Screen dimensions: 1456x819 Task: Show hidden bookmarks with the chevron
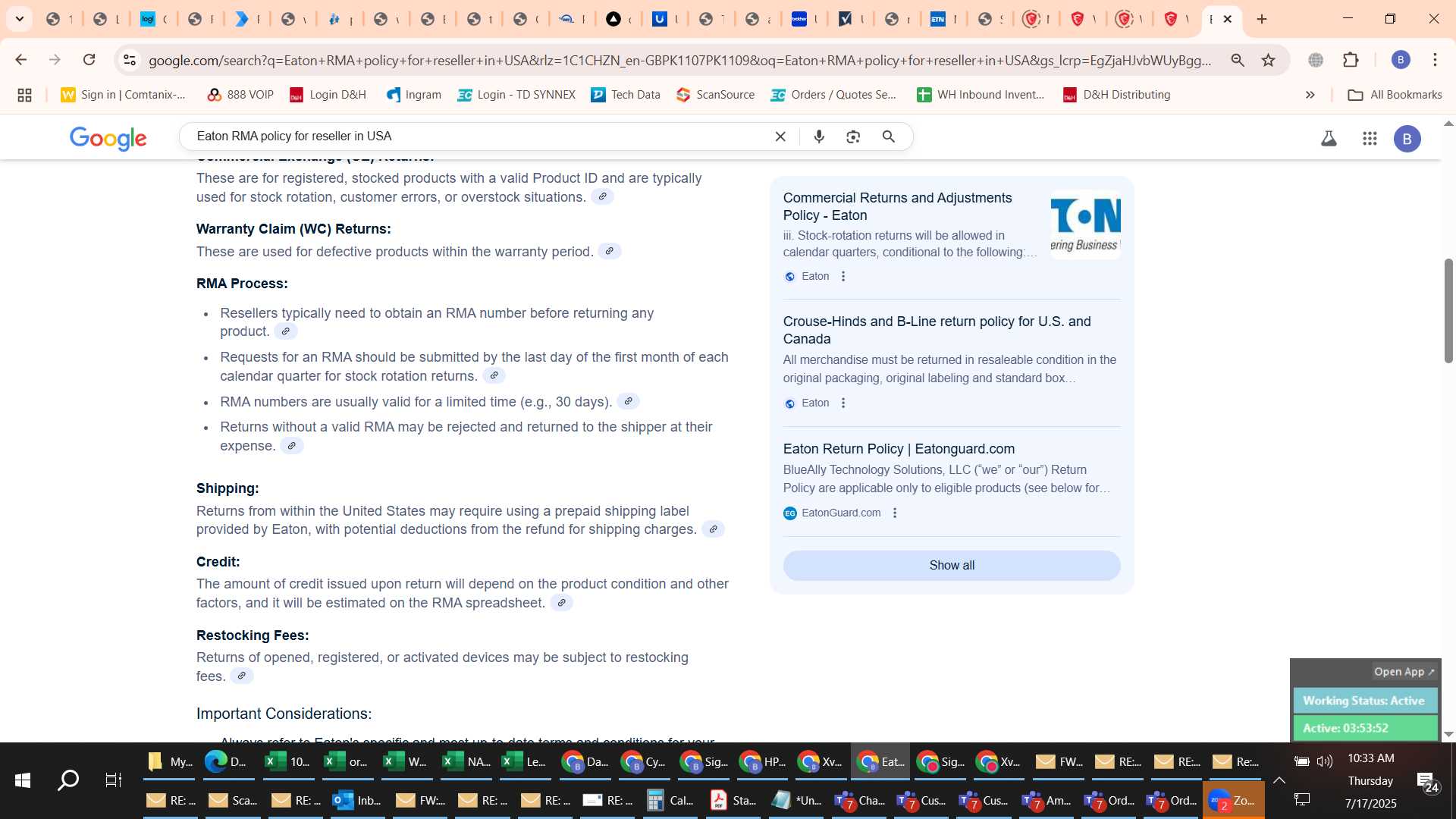(1310, 95)
